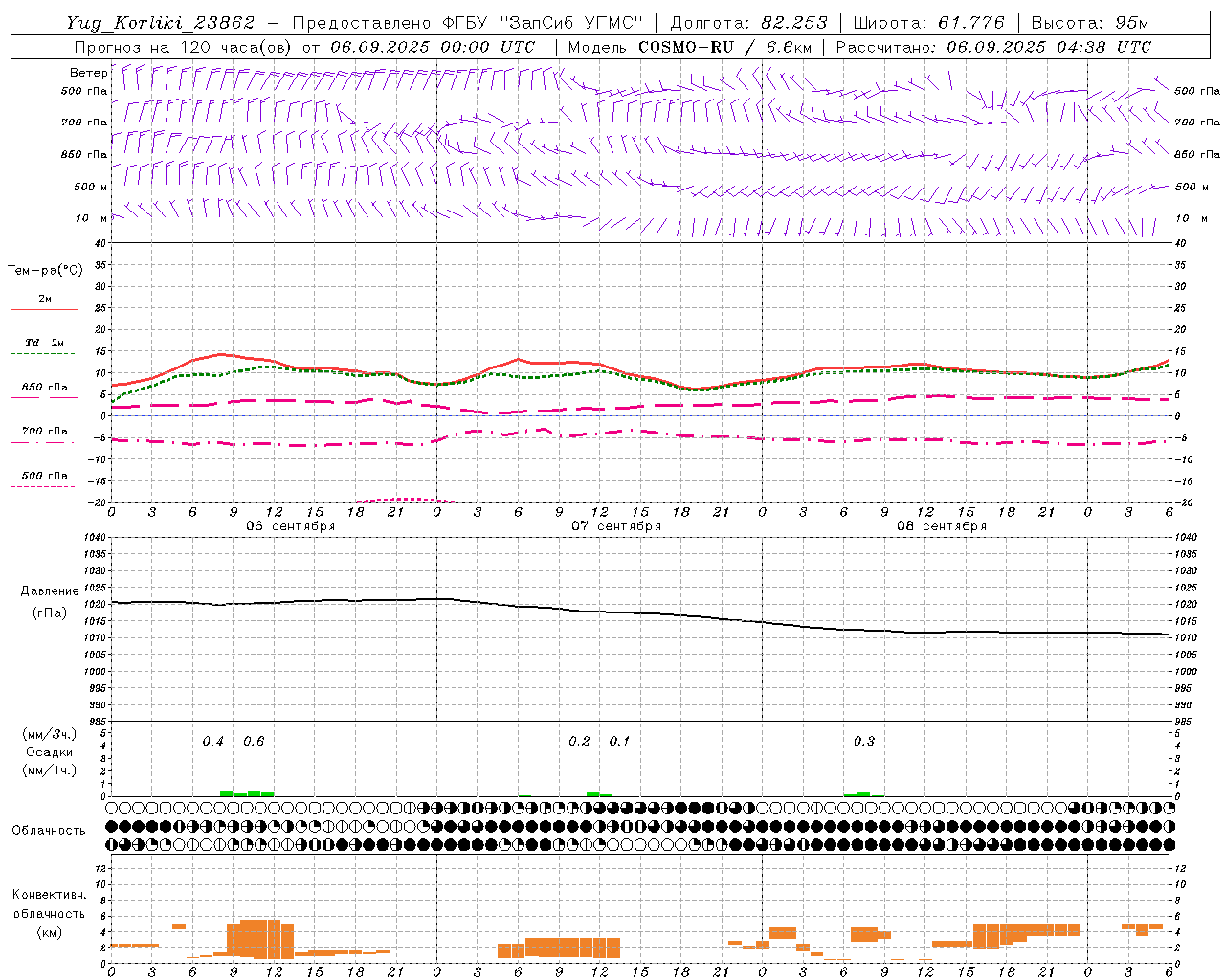Click the Осадки panel label
The height and width of the screenshot is (980, 1225).
(49, 752)
